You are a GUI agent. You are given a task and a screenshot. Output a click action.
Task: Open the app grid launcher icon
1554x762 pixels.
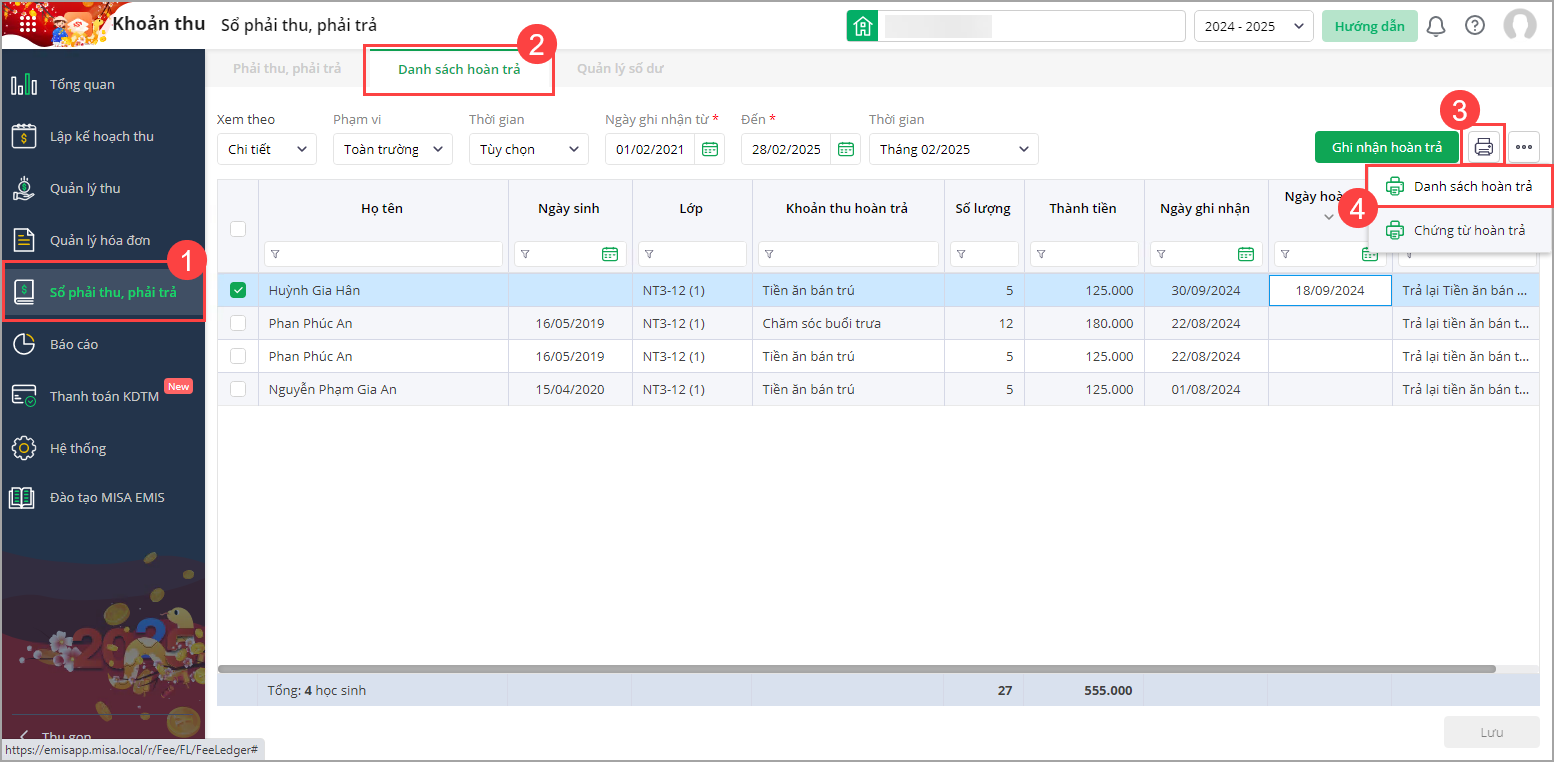[28, 23]
